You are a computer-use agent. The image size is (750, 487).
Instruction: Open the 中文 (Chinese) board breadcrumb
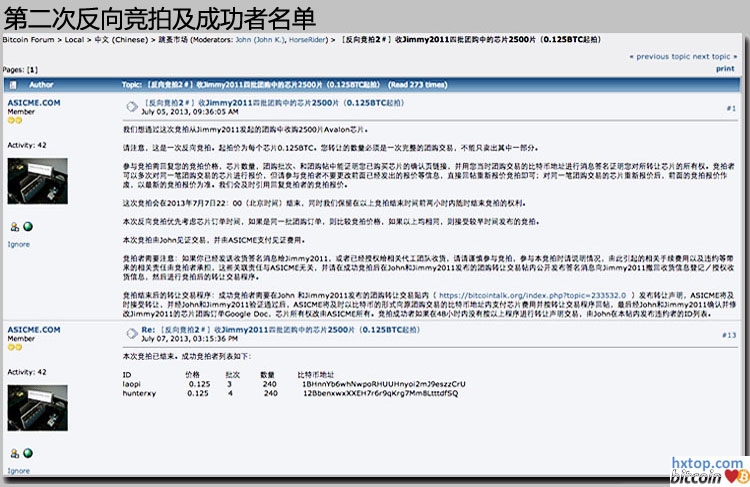(x=120, y=41)
